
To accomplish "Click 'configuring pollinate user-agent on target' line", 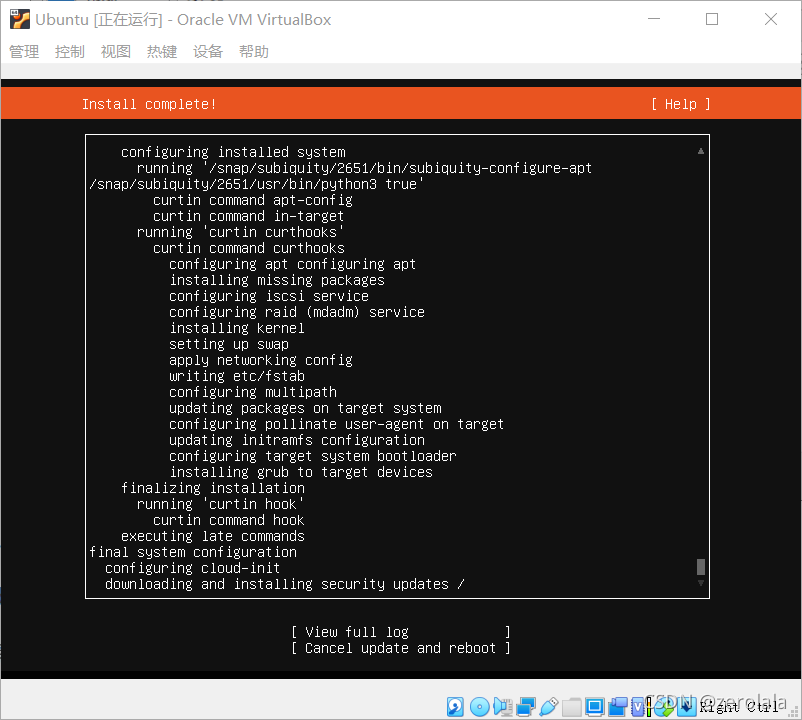I will 337,424.
